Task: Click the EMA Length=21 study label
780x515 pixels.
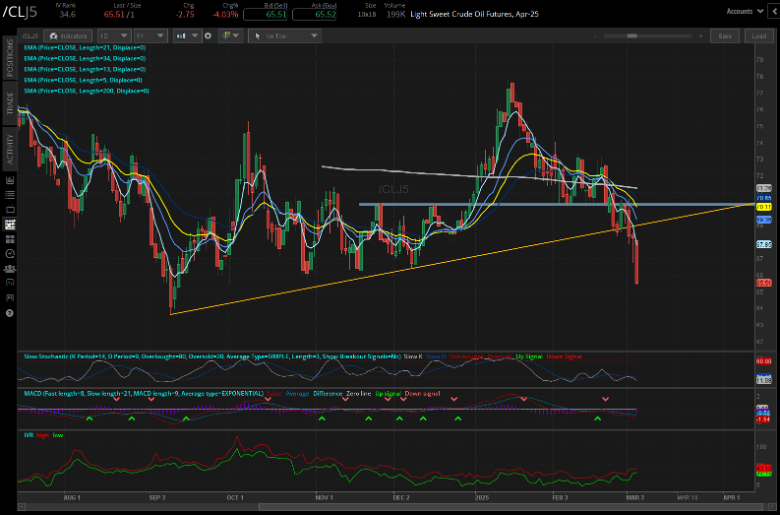Action: click(x=85, y=48)
